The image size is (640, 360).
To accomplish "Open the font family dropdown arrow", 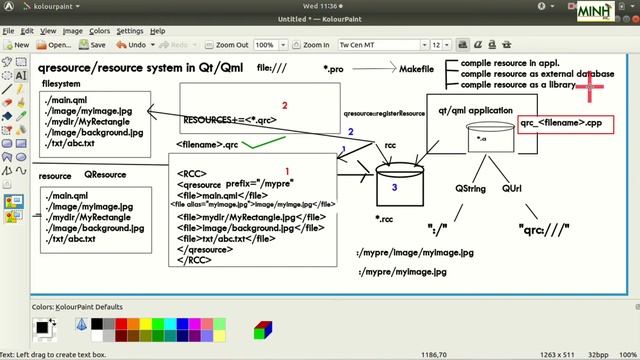I will pyautogui.click(x=424, y=45).
